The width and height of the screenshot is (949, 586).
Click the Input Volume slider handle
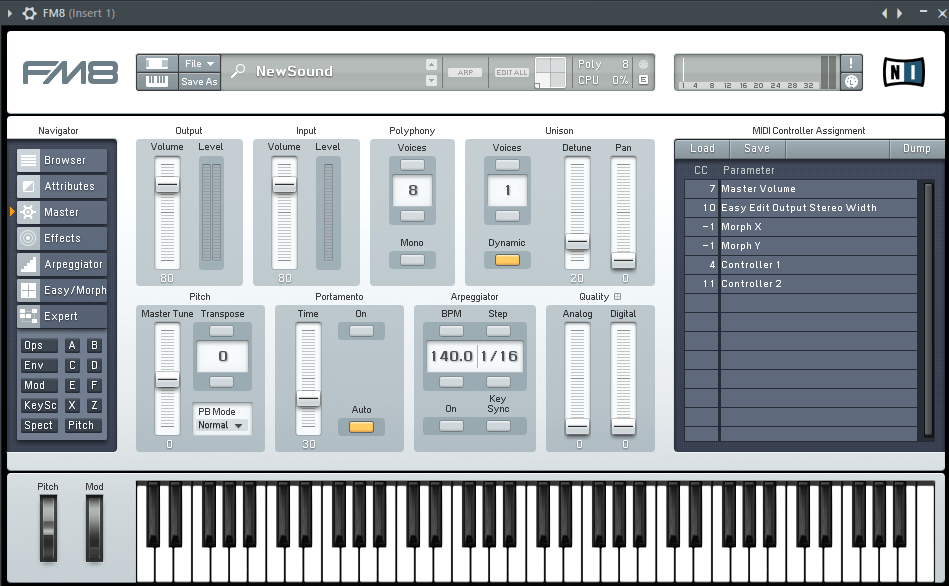pos(284,185)
